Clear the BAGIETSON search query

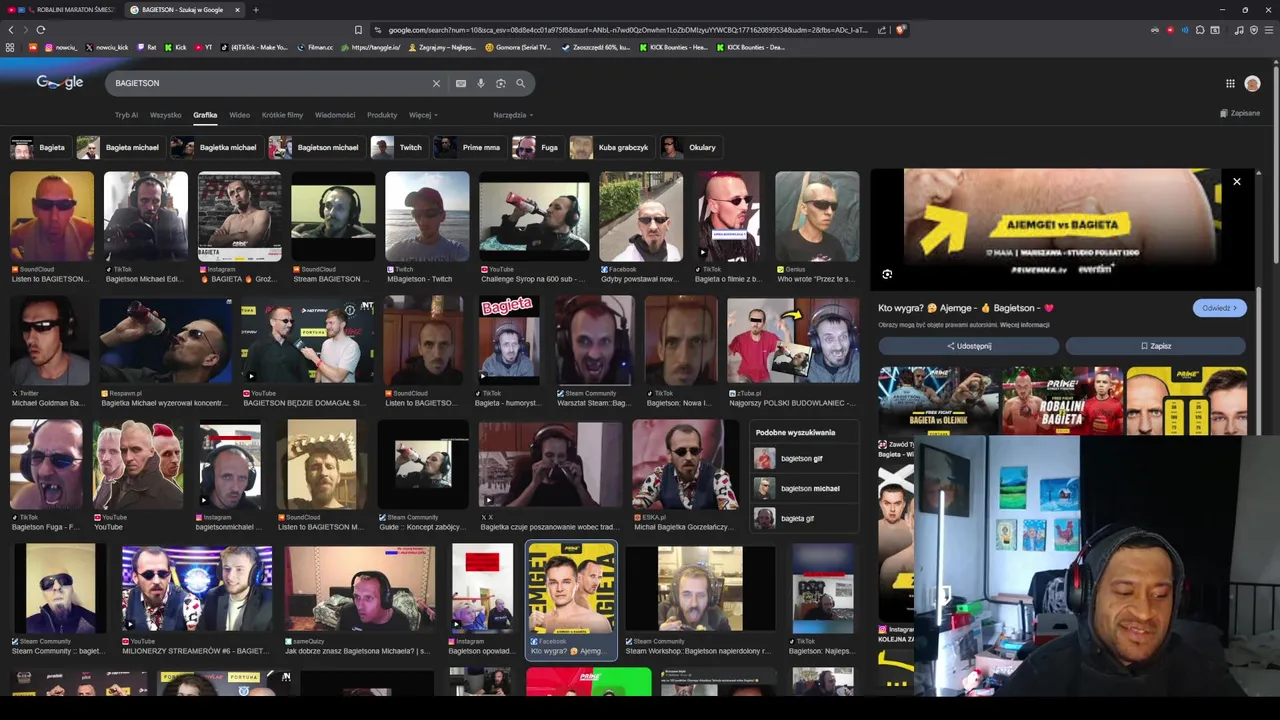coord(436,83)
